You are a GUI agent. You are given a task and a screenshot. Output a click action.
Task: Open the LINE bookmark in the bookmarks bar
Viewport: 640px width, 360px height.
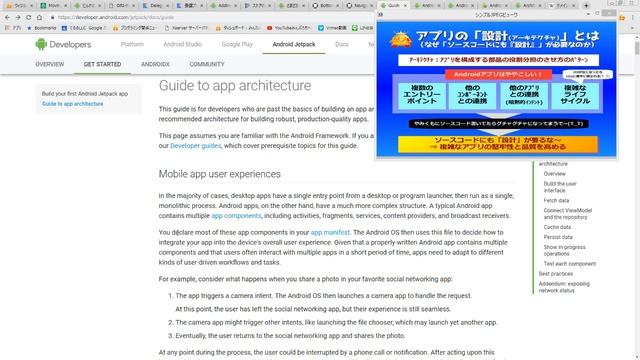[x=362, y=28]
